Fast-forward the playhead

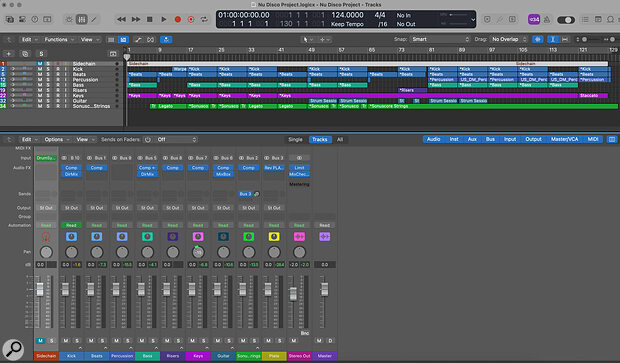click(x=136, y=19)
